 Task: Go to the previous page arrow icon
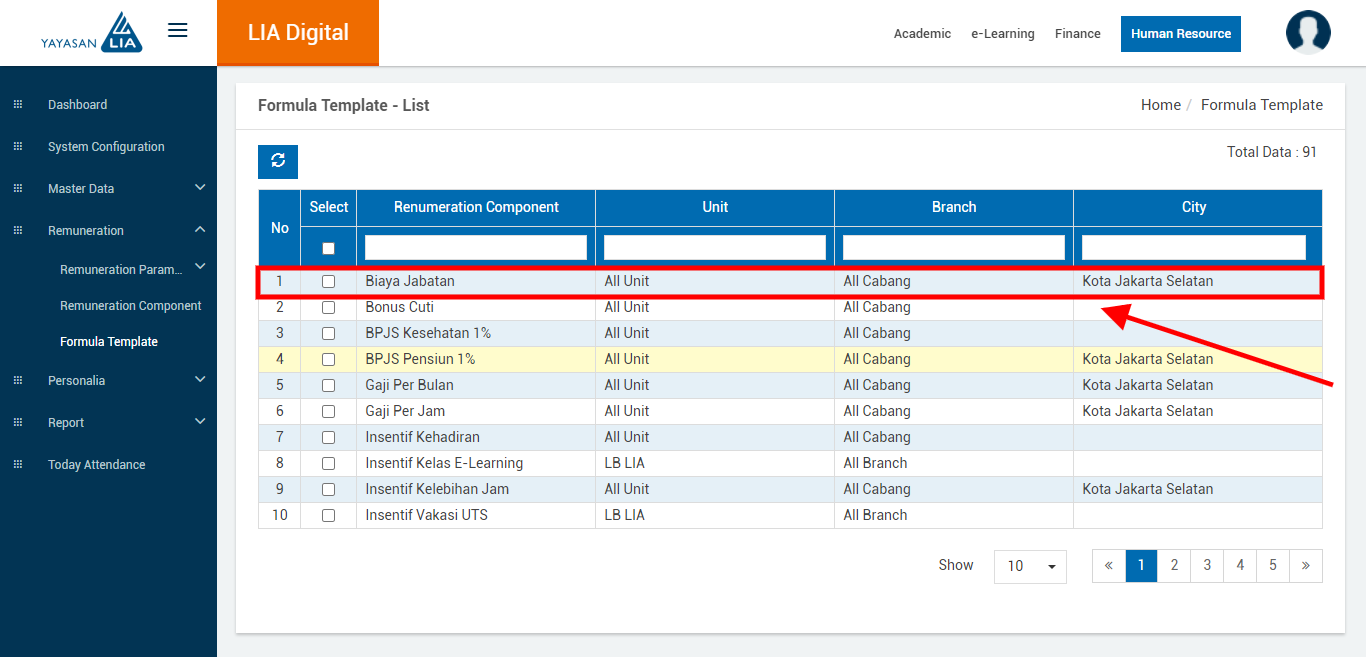tap(1108, 565)
